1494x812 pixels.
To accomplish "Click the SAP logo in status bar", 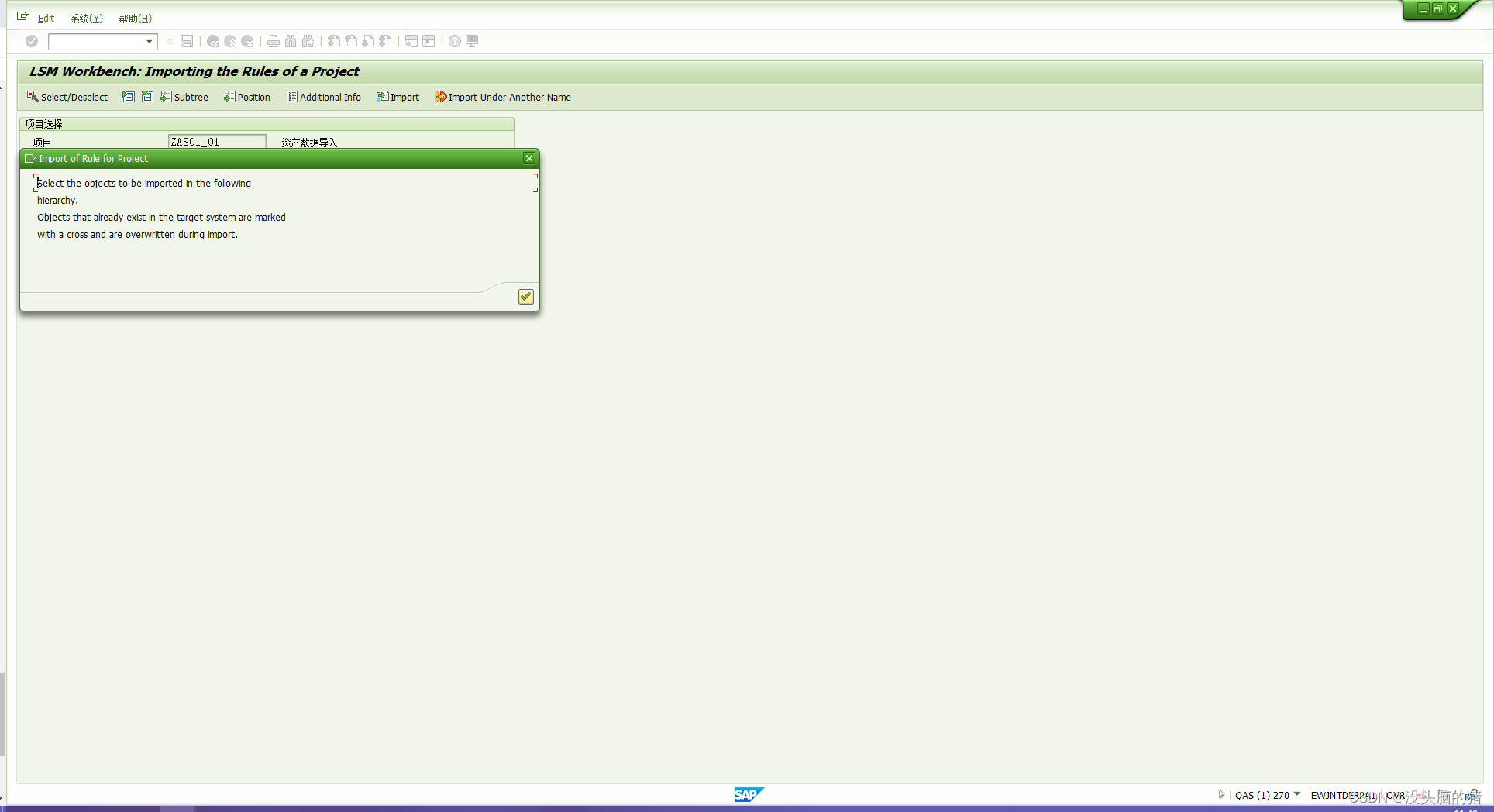I will [x=749, y=794].
